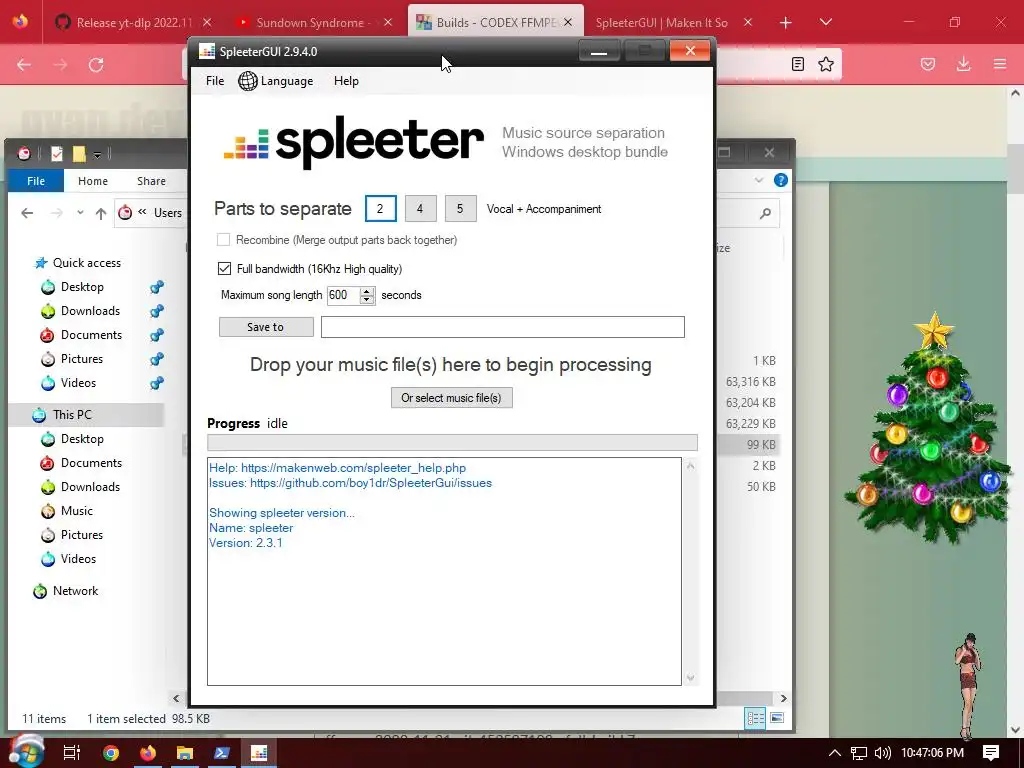Click the idle progress bar
Image resolution: width=1024 pixels, height=768 pixels.
(452, 443)
